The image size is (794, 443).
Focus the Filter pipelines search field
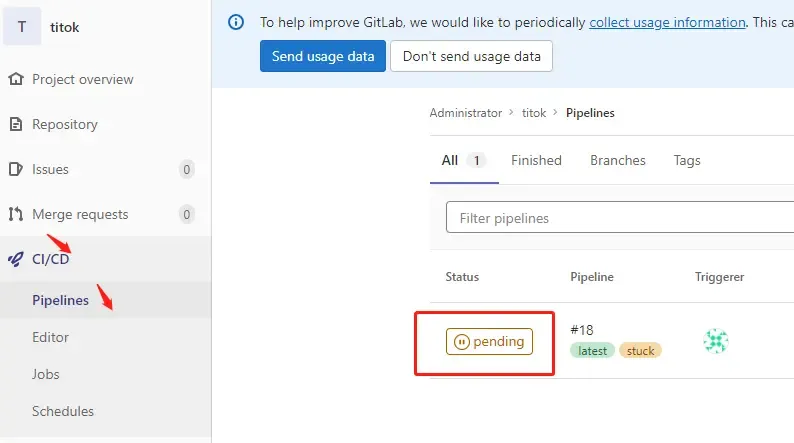(x=620, y=218)
